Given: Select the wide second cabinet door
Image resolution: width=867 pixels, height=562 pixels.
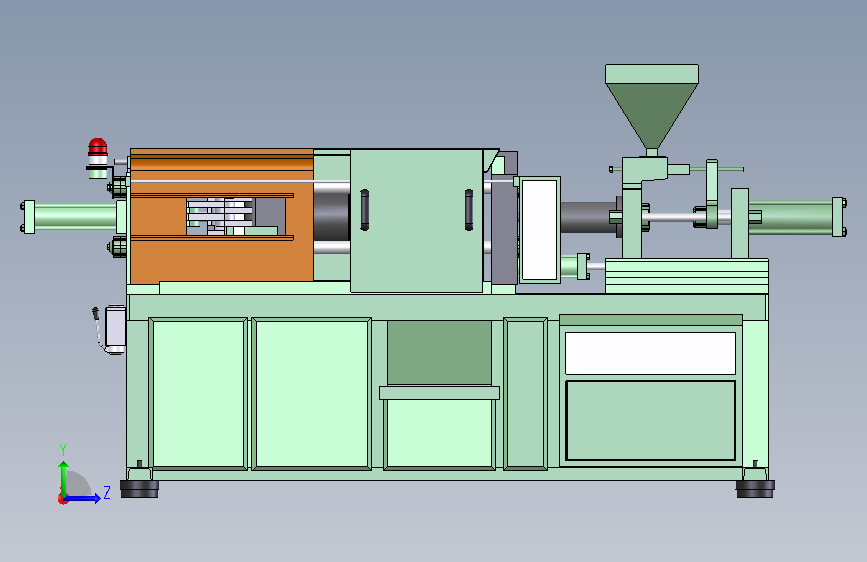Looking at the screenshot, I should [312, 394].
